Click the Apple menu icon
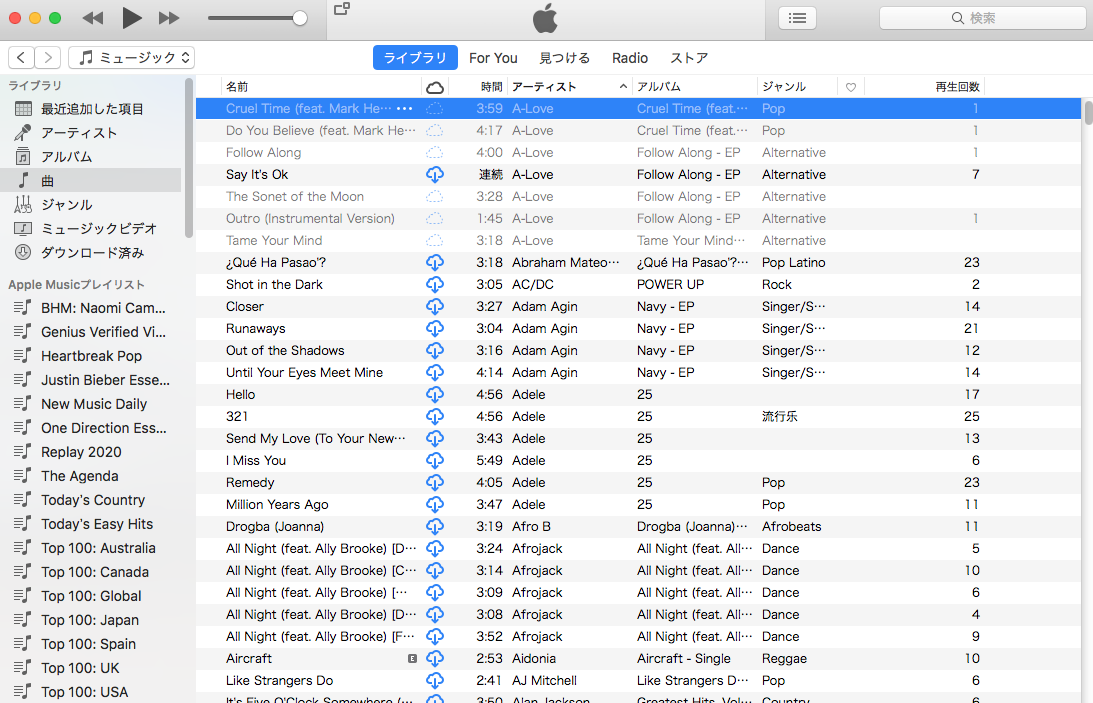 coord(545,17)
